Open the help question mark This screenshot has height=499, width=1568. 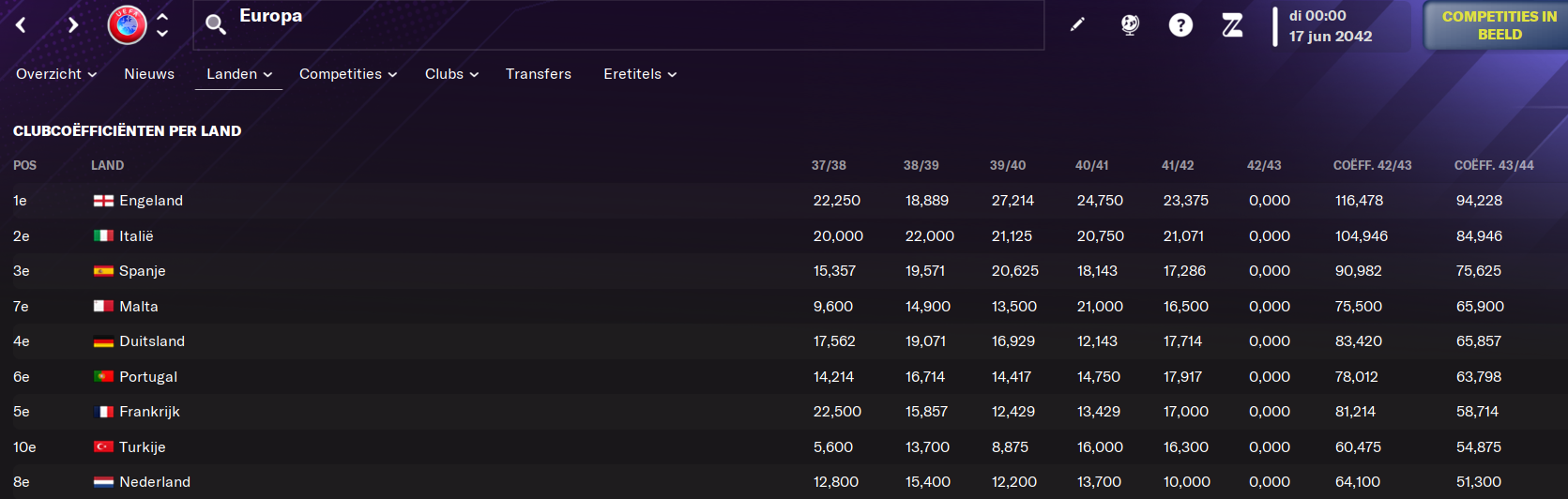pos(1180,25)
